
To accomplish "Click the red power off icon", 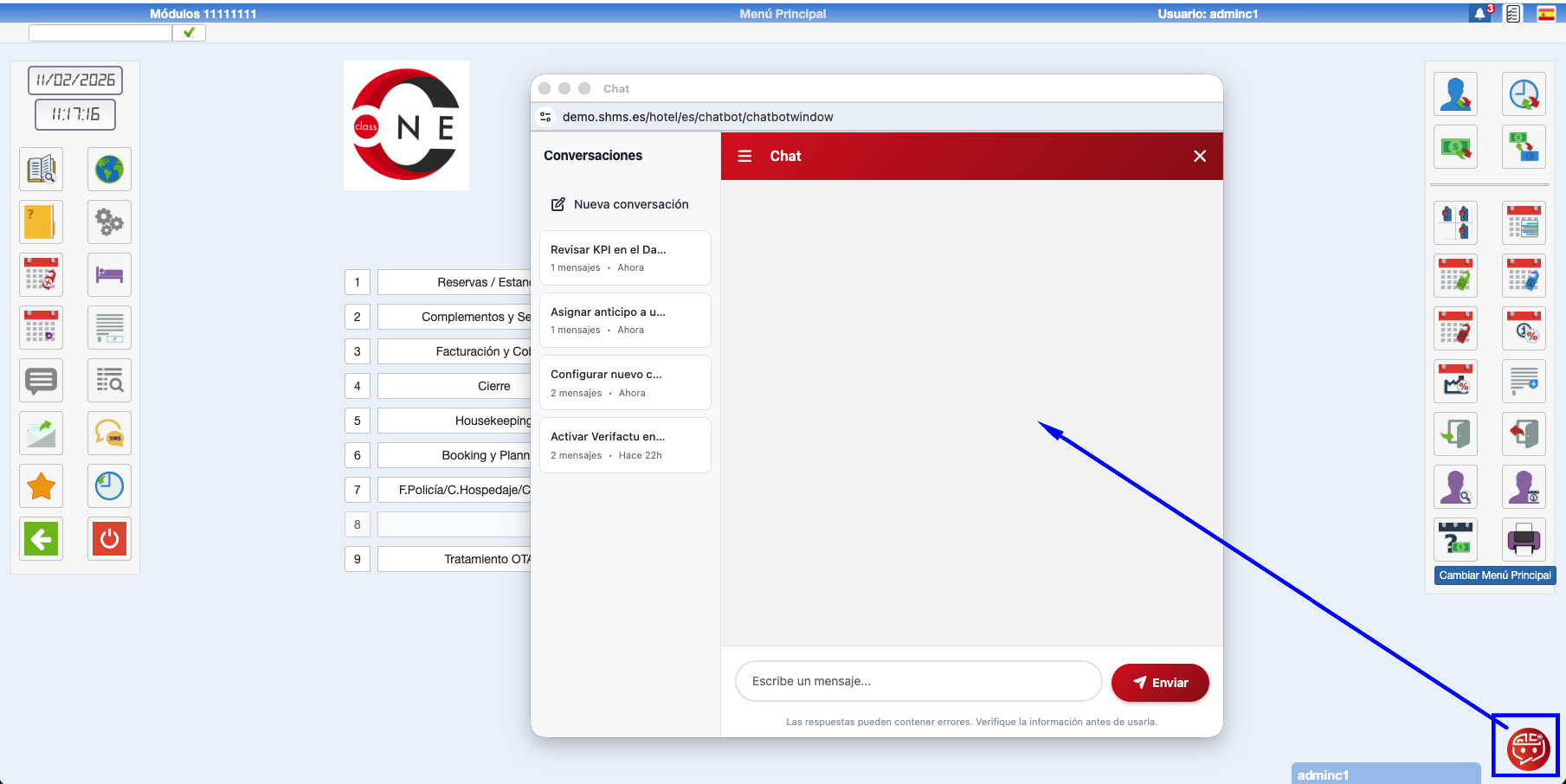I will (109, 539).
